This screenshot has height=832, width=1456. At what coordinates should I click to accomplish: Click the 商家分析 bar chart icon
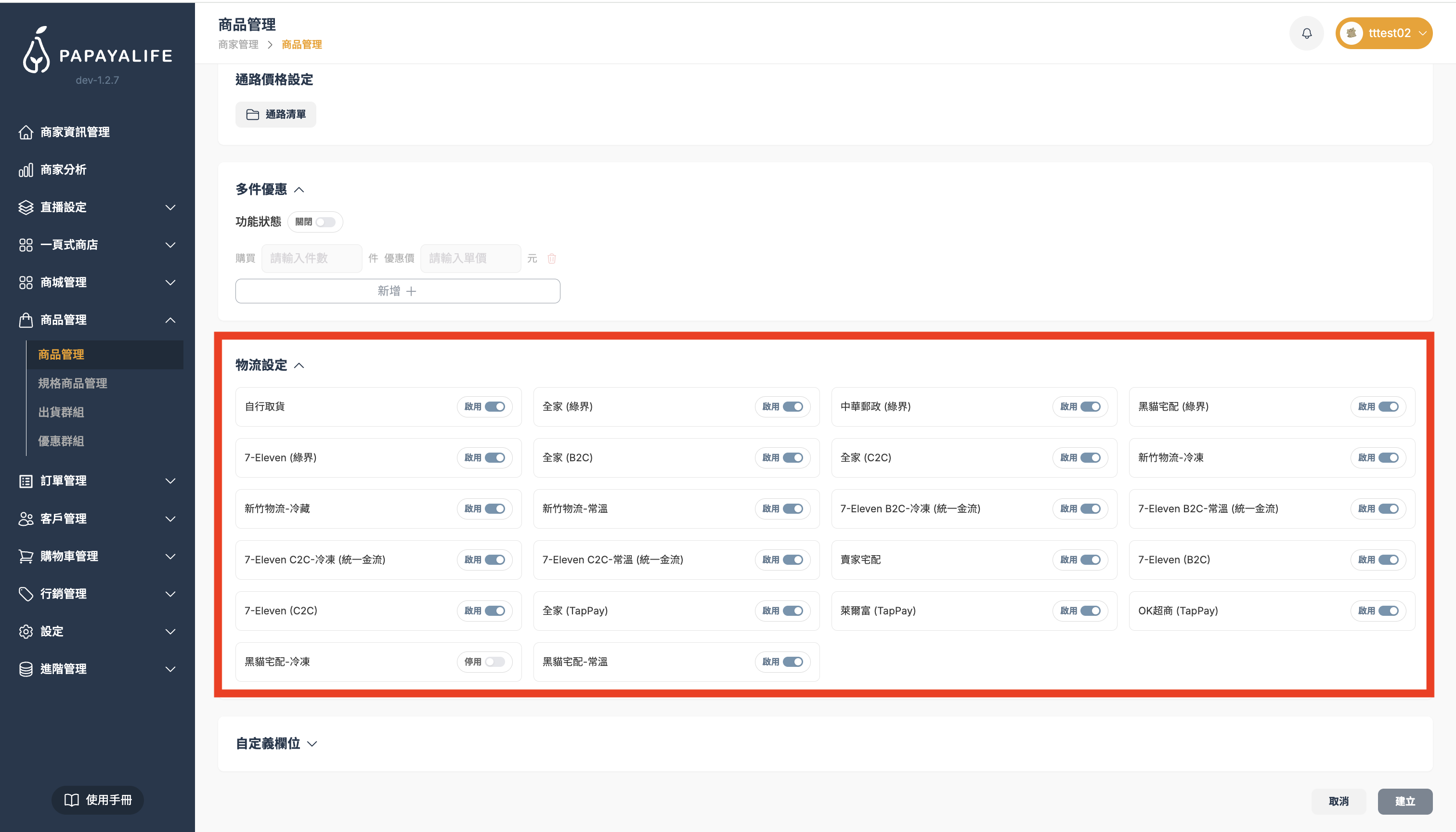click(26, 169)
